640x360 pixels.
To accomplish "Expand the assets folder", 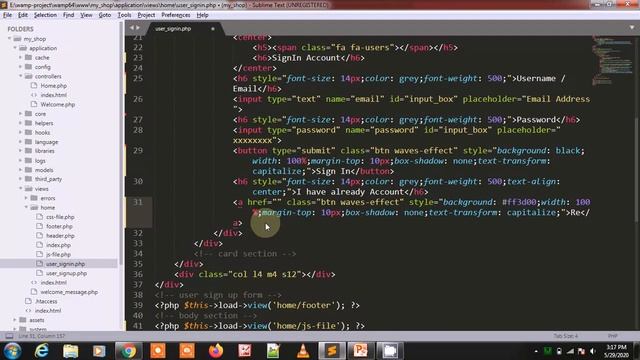I will click(15, 320).
